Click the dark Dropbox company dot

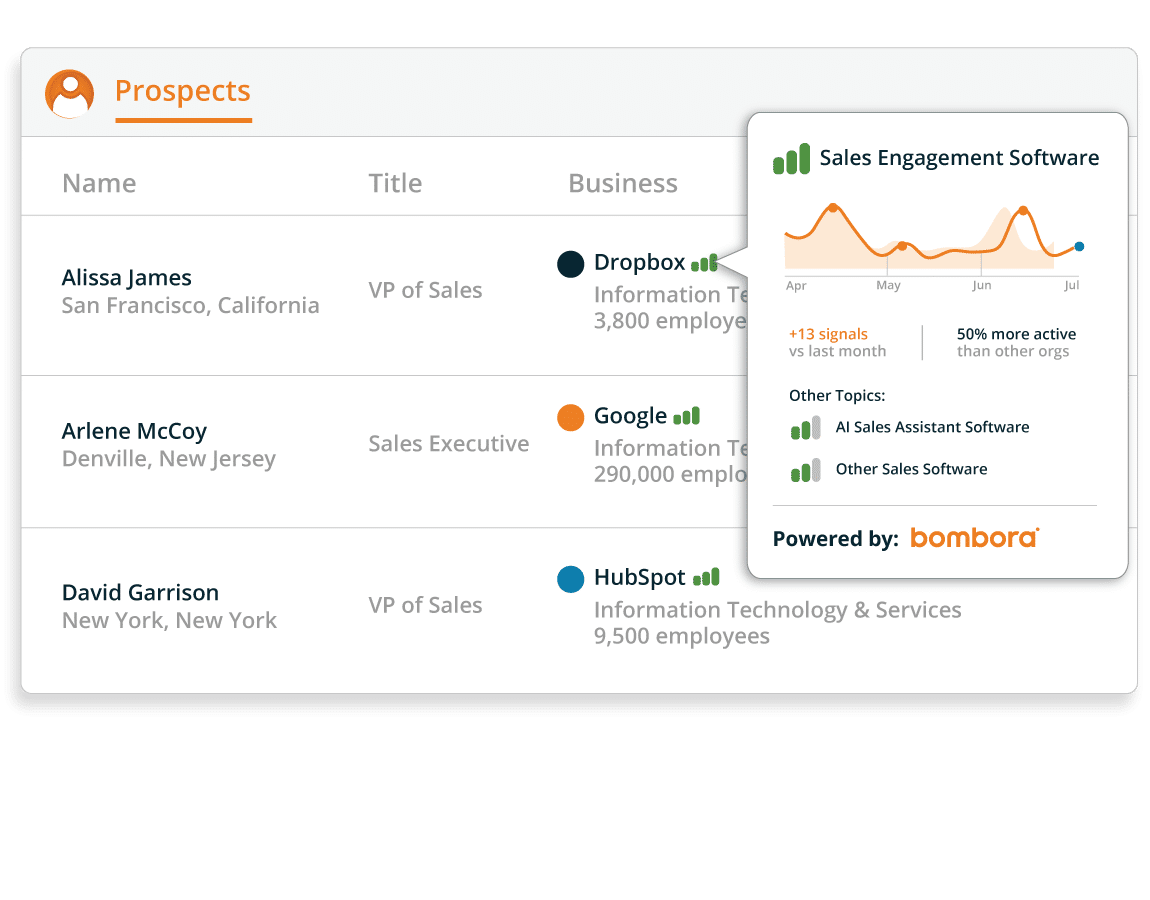570,264
